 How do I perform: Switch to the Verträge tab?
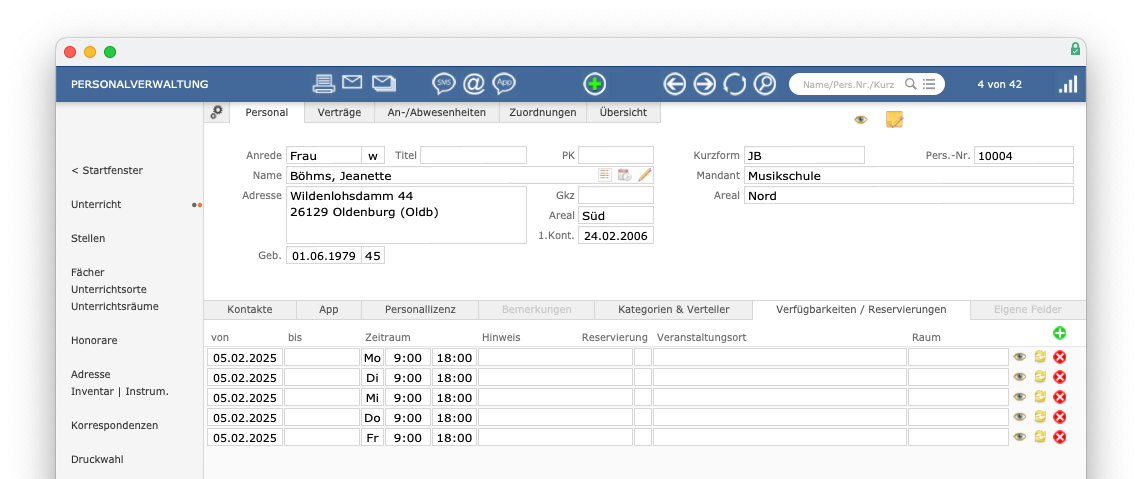pos(339,112)
